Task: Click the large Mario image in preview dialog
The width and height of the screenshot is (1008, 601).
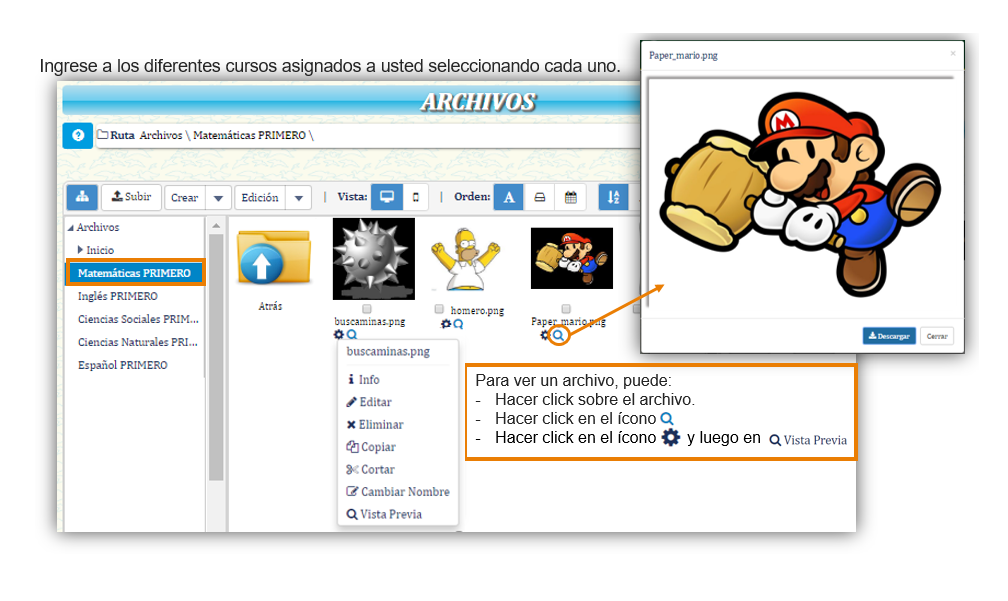Action: coord(801,195)
